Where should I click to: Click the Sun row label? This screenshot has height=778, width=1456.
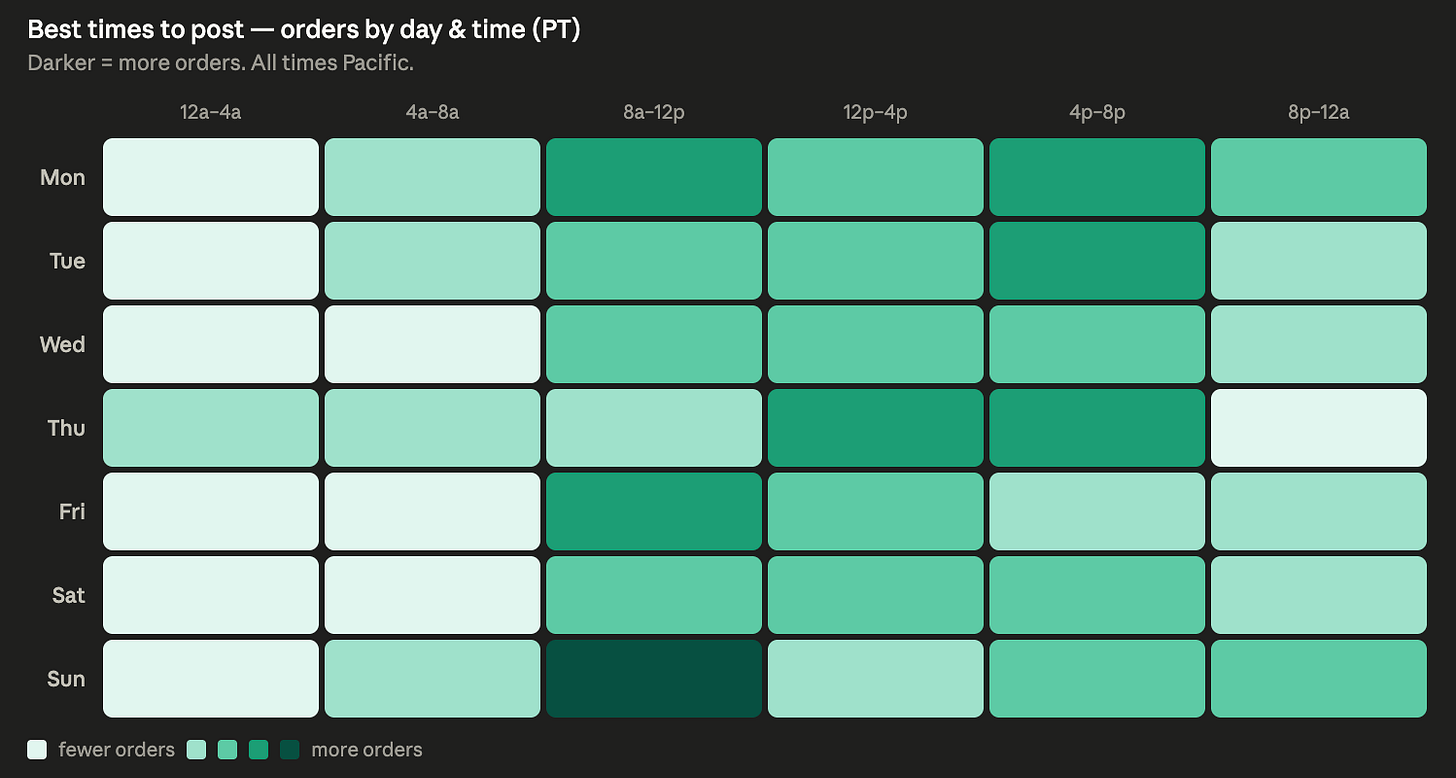(66, 679)
